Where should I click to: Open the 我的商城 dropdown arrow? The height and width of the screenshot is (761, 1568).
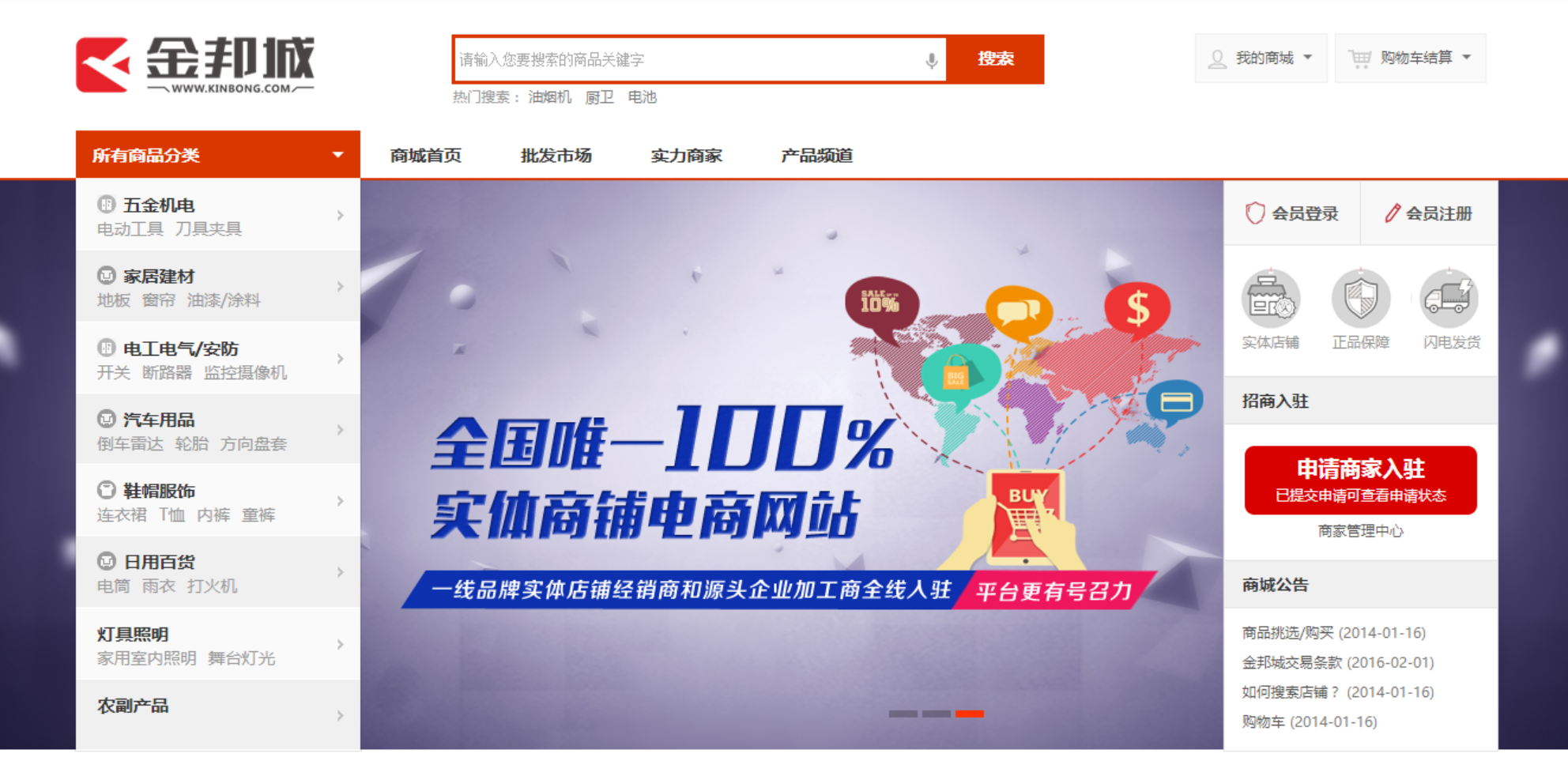1307,58
